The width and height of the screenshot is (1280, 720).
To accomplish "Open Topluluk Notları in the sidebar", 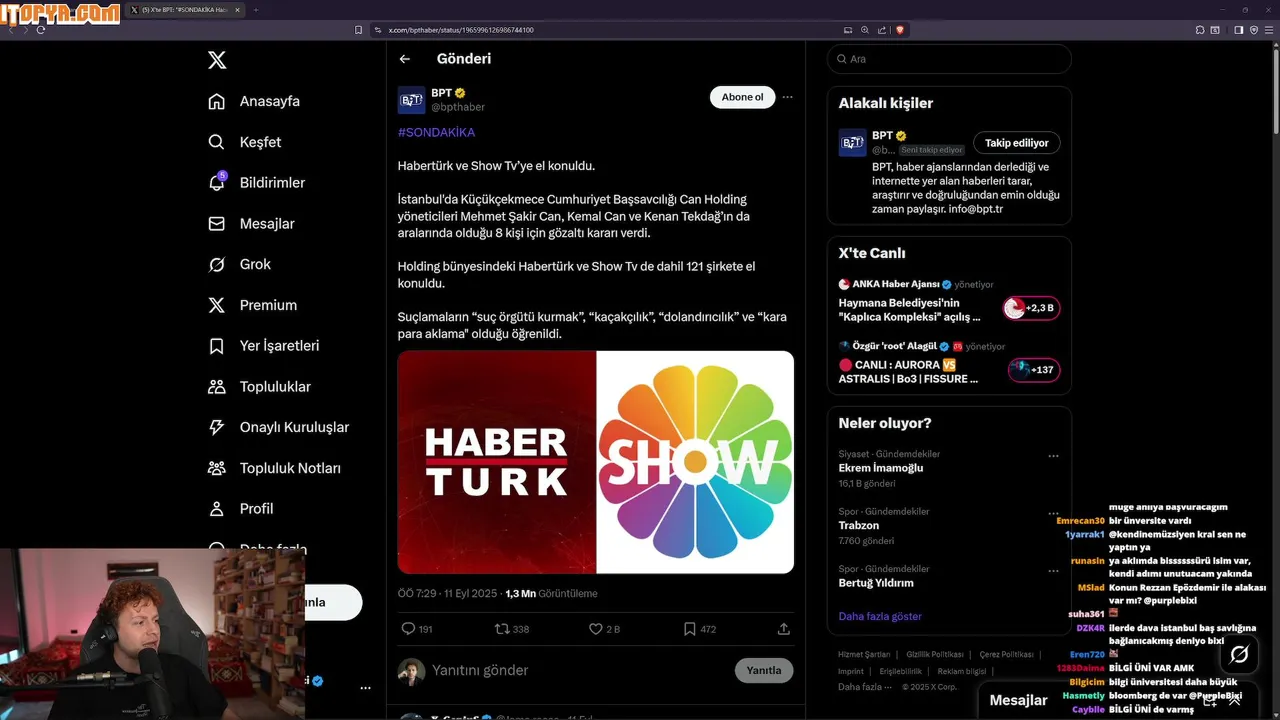I will coord(275,468).
